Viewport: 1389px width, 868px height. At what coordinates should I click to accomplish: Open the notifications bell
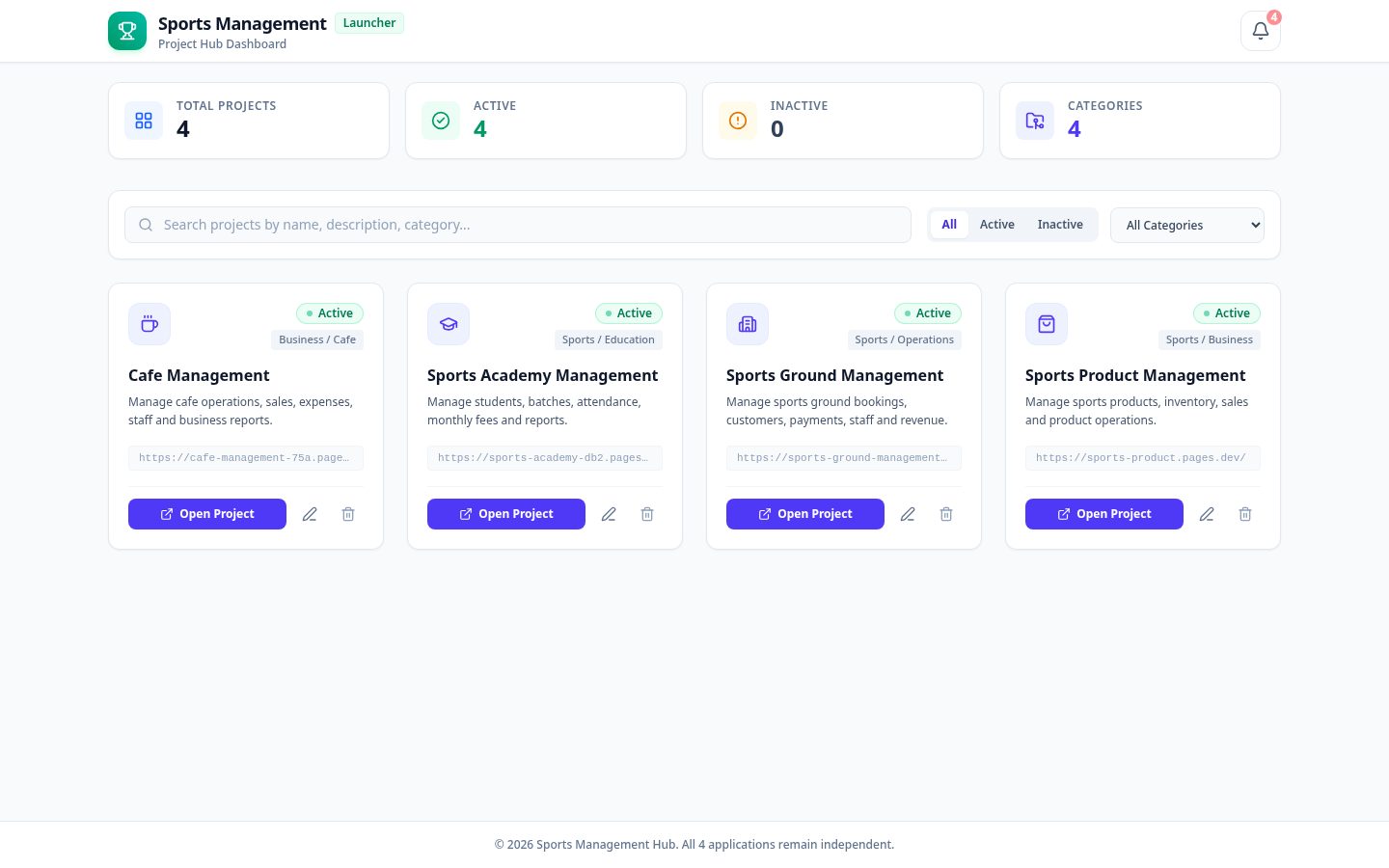pos(1260,31)
